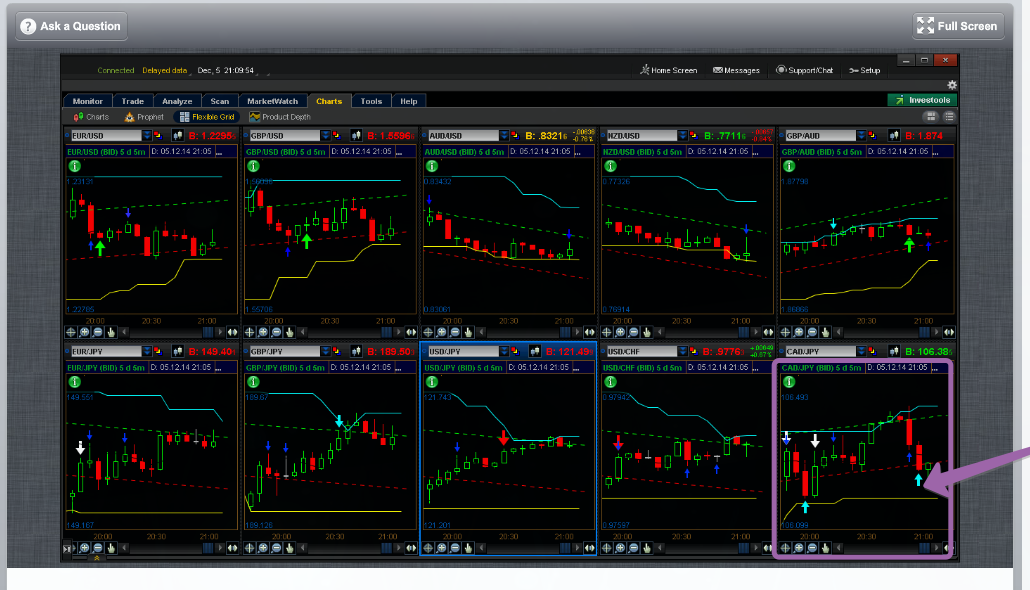Switch to grid layout view toggle

[x=930, y=117]
